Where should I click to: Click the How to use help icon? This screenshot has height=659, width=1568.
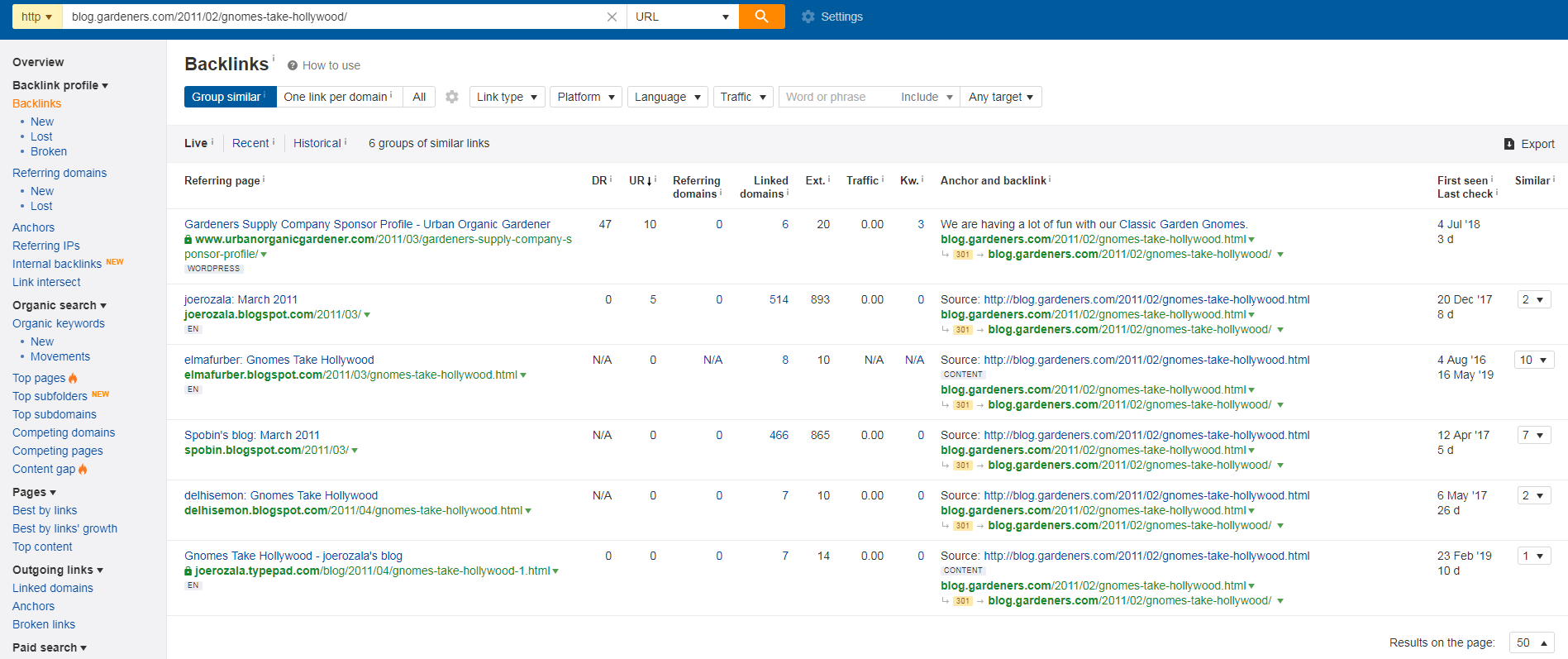[x=293, y=65]
